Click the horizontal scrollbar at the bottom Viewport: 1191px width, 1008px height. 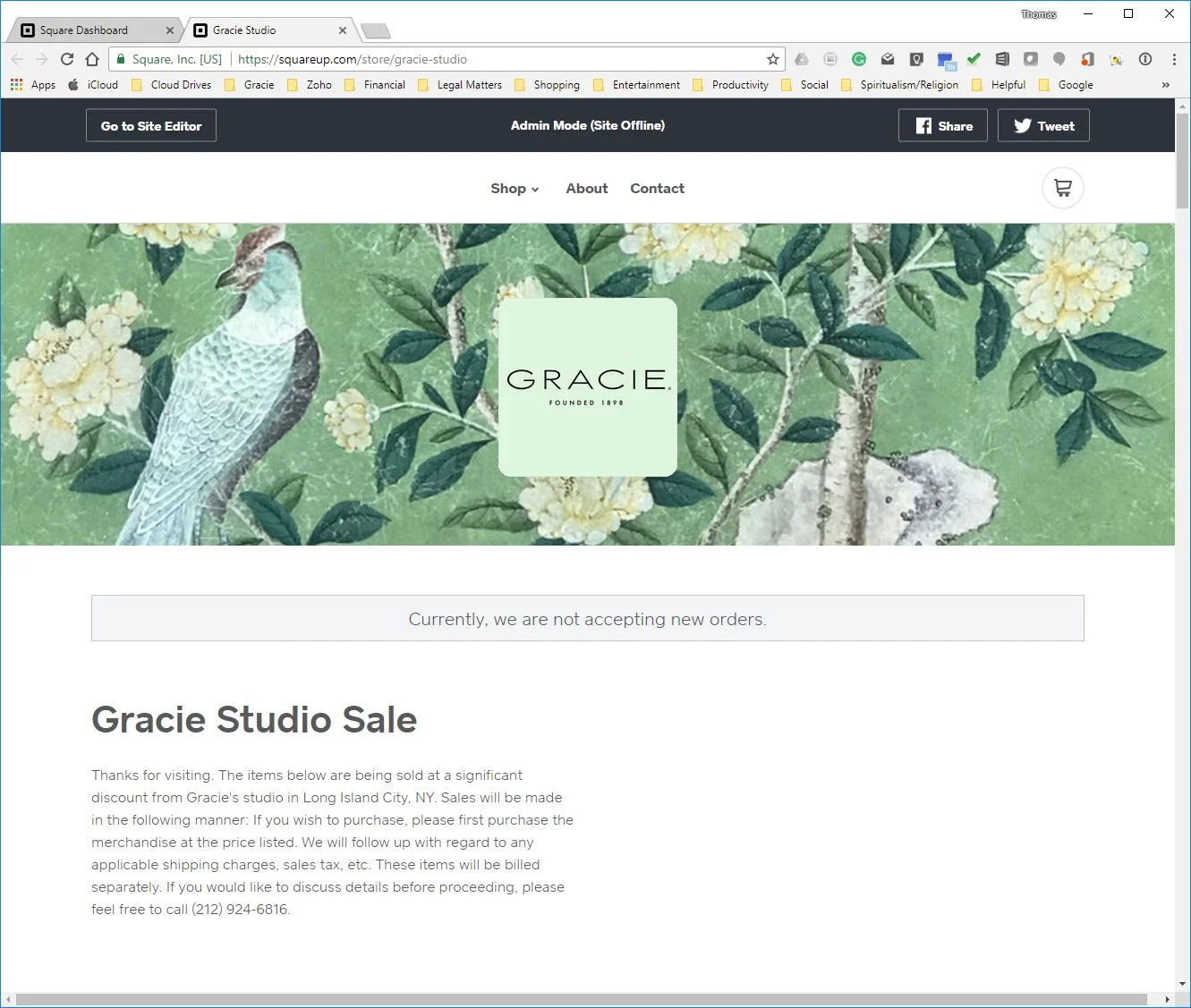click(x=582, y=999)
